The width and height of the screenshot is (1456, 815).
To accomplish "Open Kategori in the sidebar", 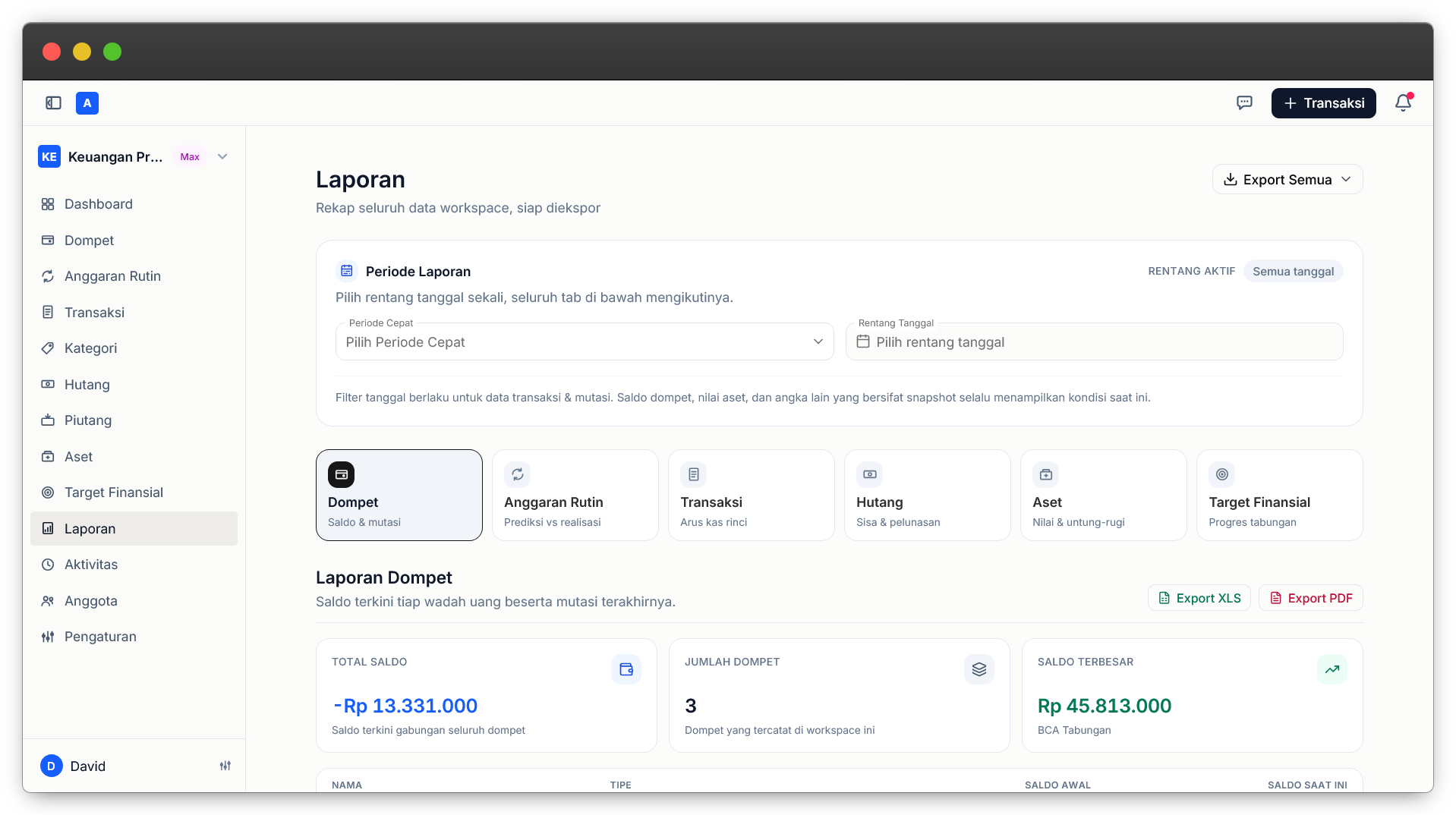I will [134, 348].
